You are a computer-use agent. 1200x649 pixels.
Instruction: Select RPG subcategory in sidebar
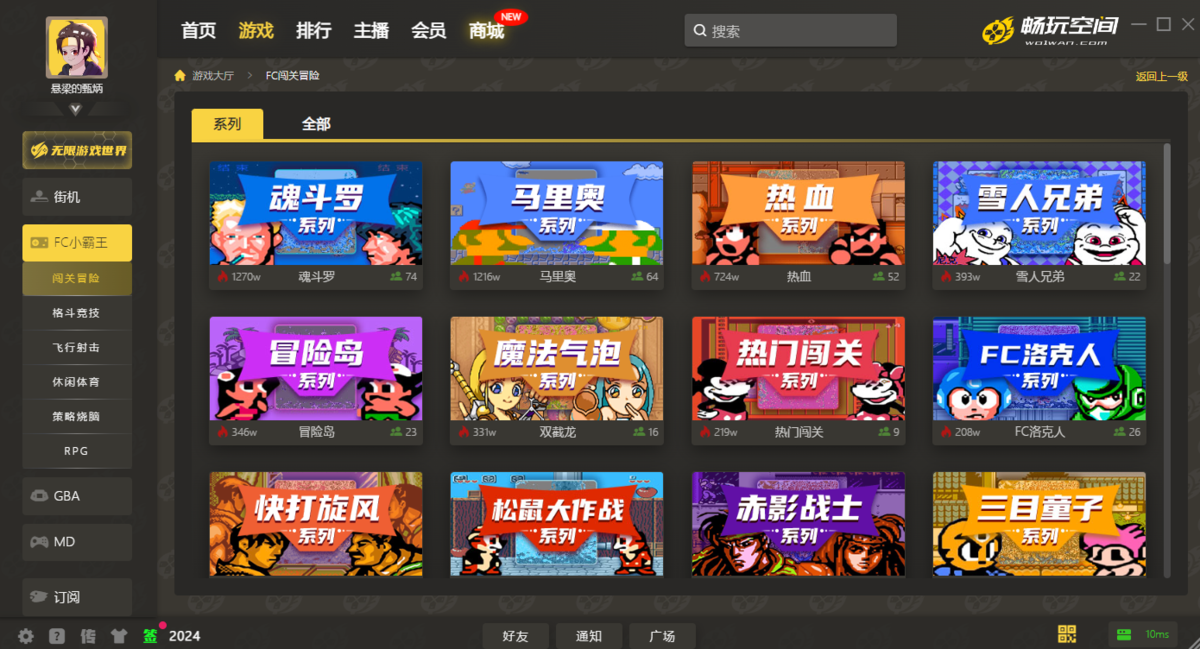coord(77,451)
